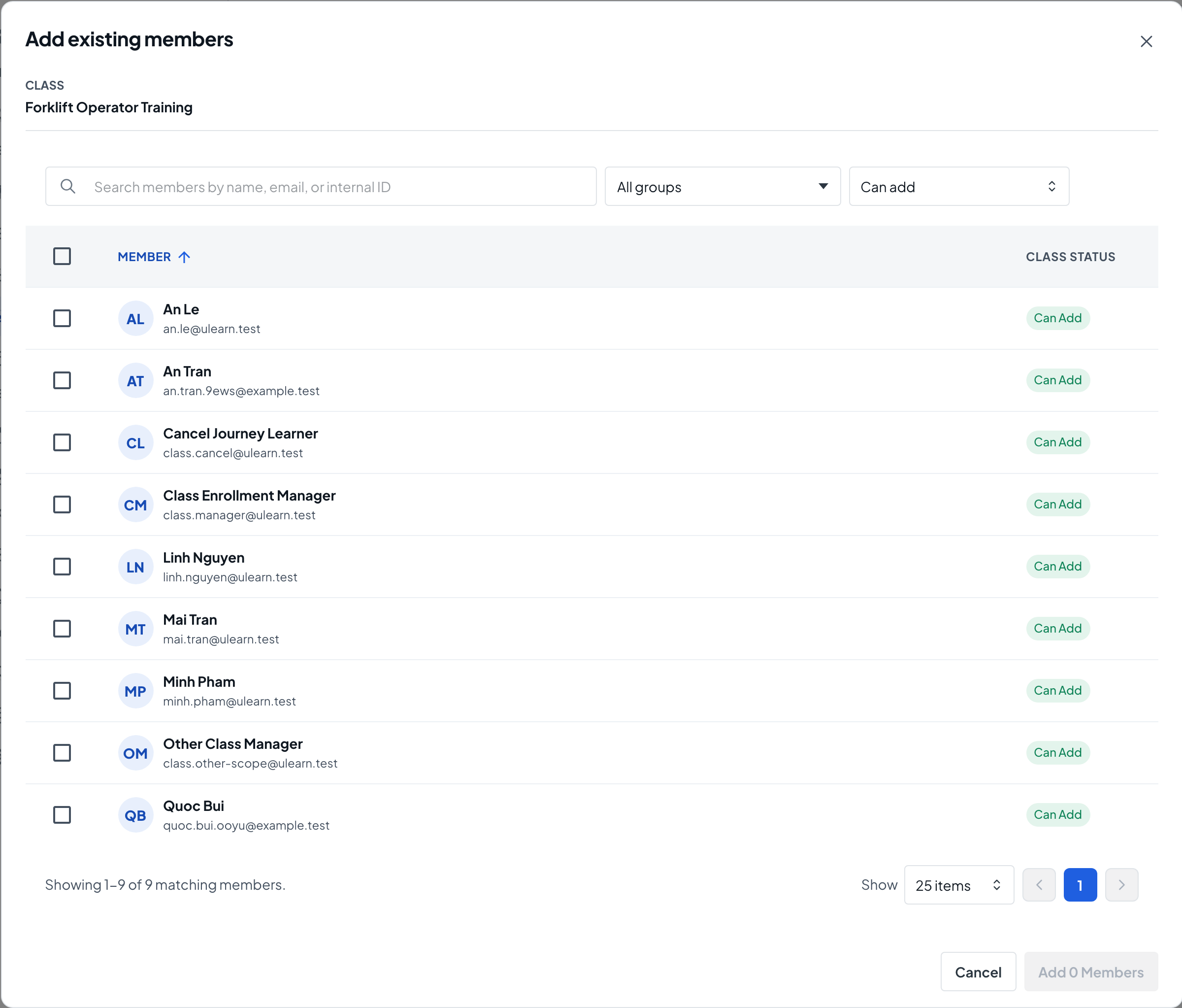1182x1008 pixels.
Task: Tick the Mai Tran checkbox
Action: pos(62,629)
